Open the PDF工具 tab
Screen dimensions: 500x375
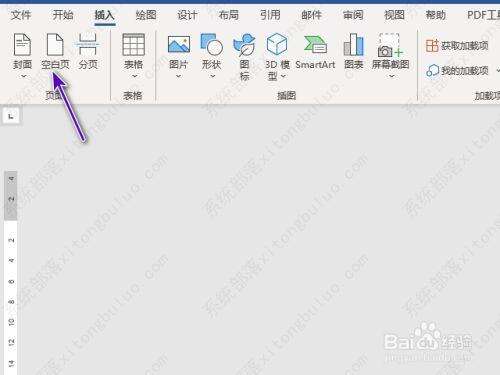[483, 15]
